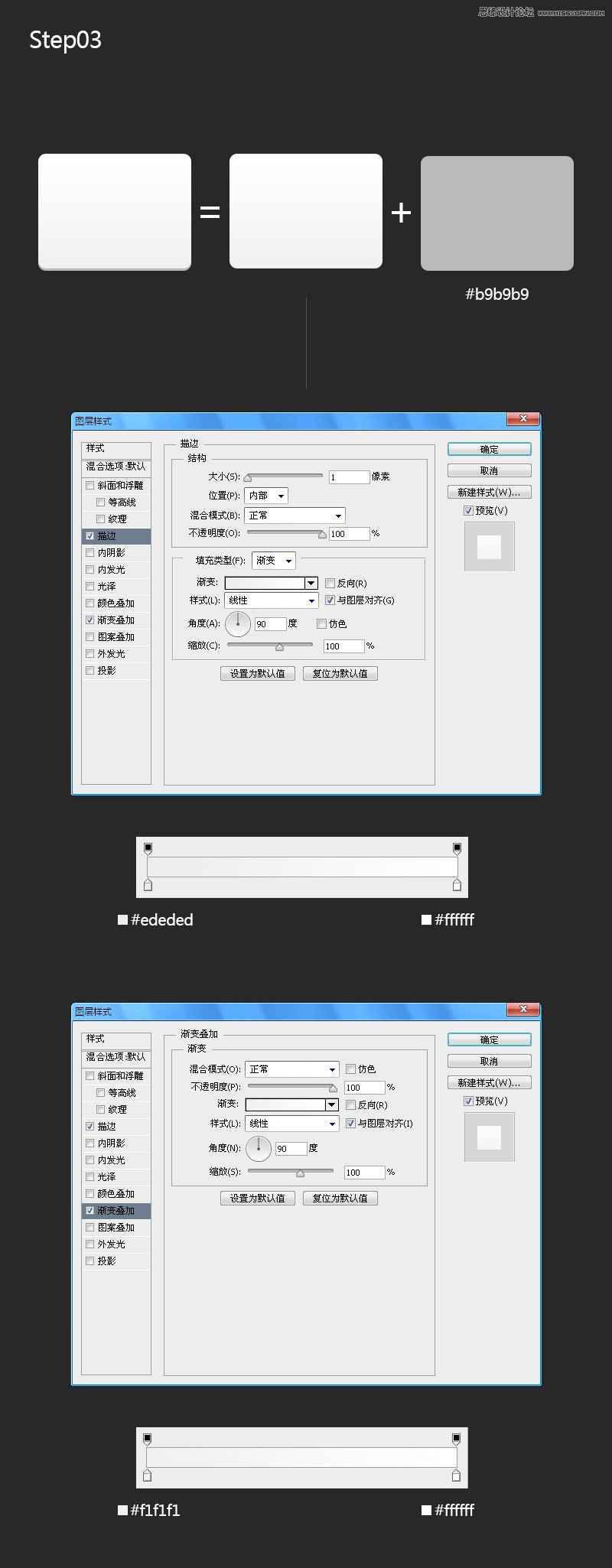The width and height of the screenshot is (612, 1568).
Task: Close the 图层样式 dialog showing 描边 settings
Action: pyautogui.click(x=523, y=418)
